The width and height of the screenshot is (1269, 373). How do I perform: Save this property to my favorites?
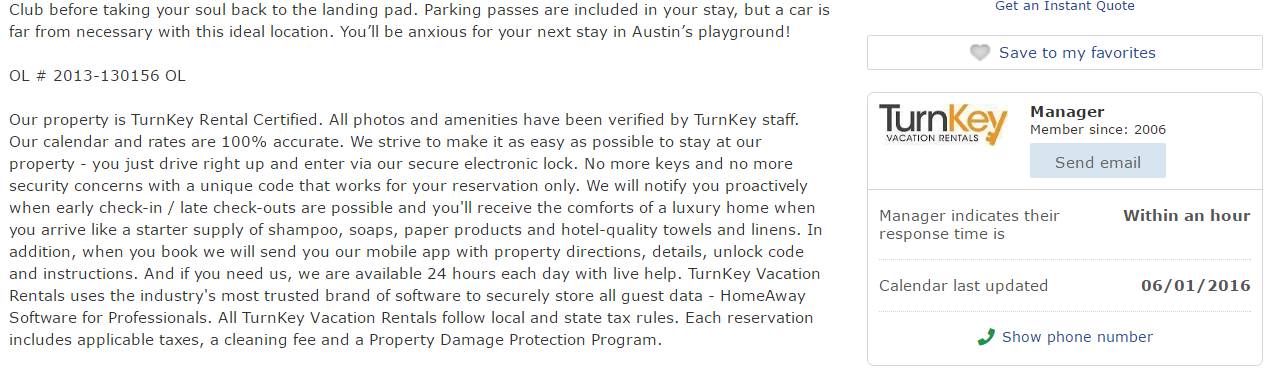[x=1065, y=53]
